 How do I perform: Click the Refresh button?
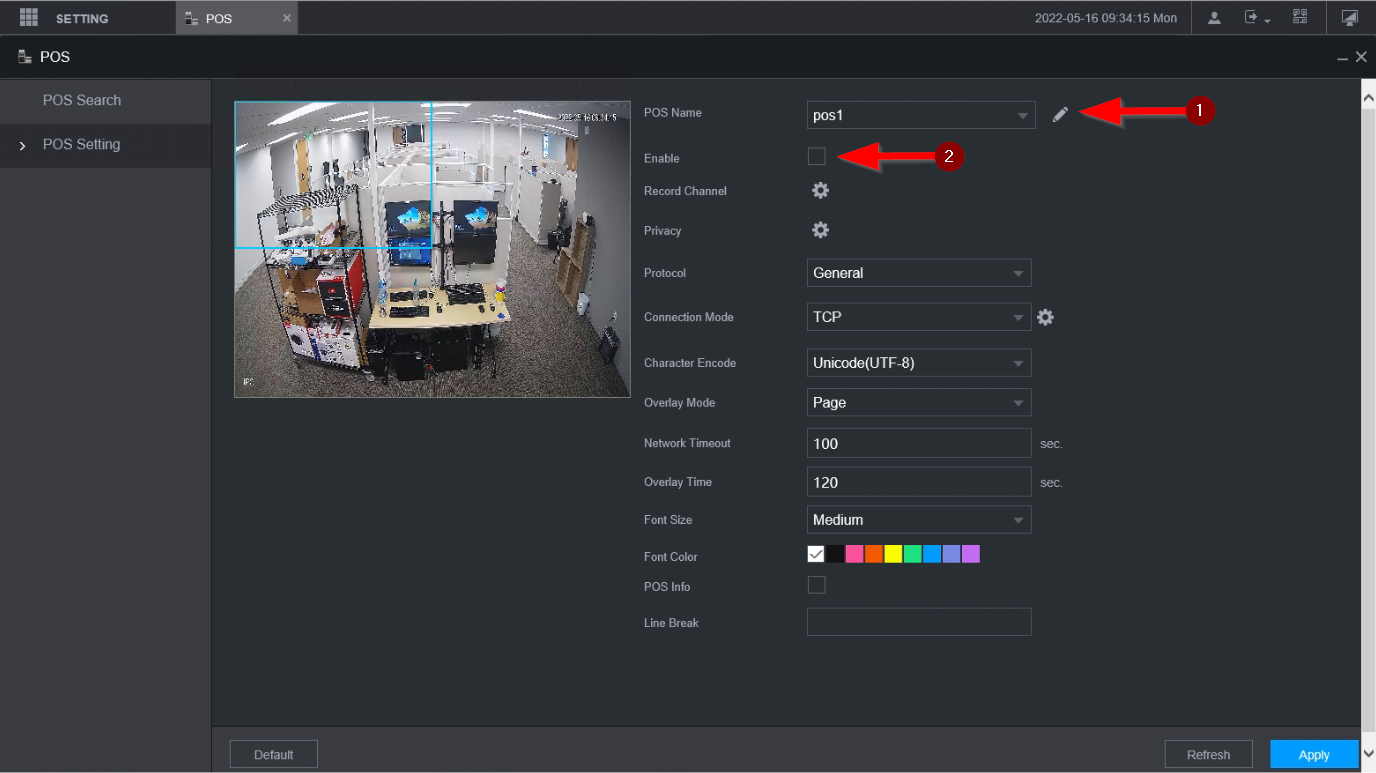[1208, 755]
